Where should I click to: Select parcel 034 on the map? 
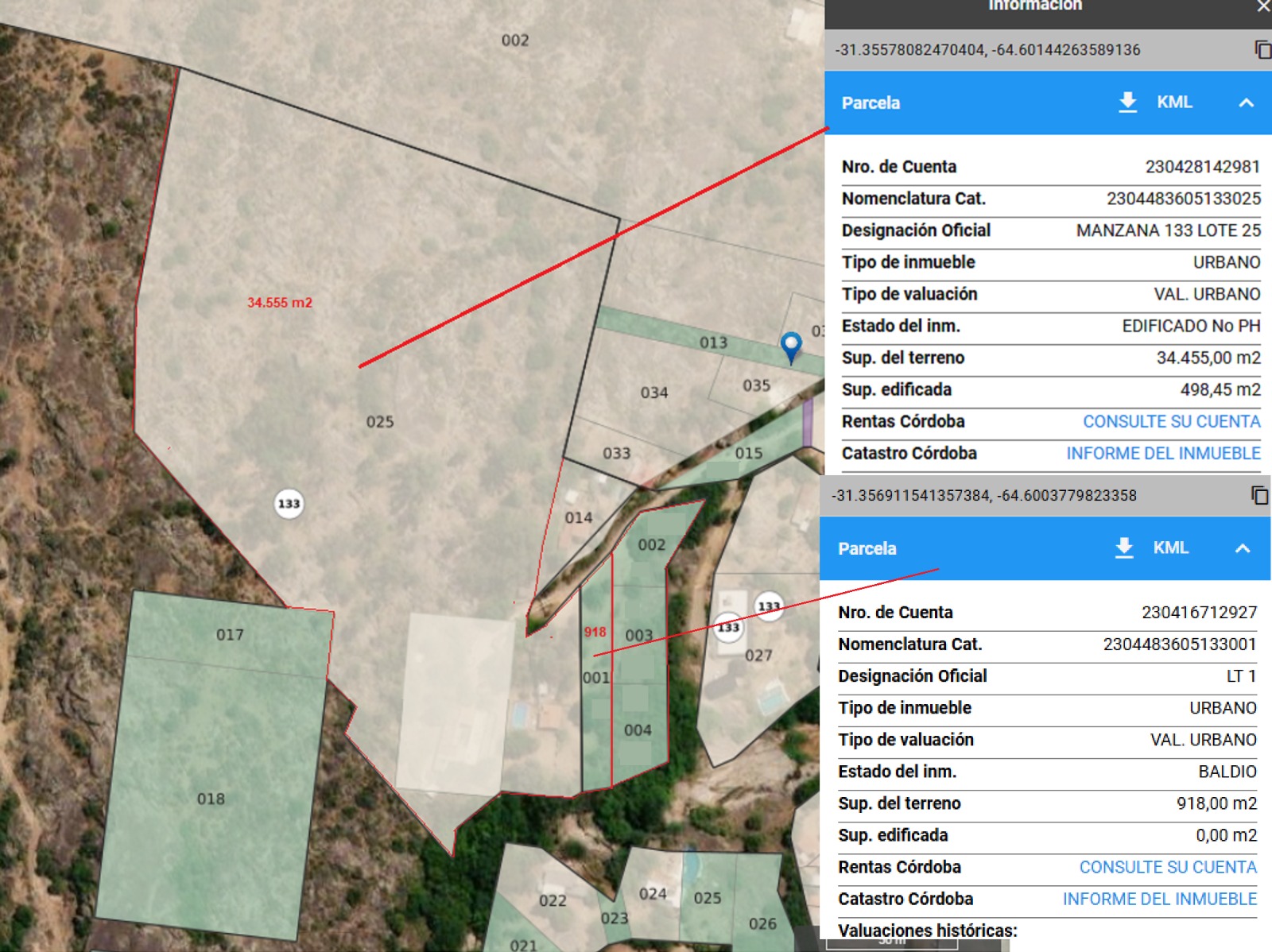653,393
